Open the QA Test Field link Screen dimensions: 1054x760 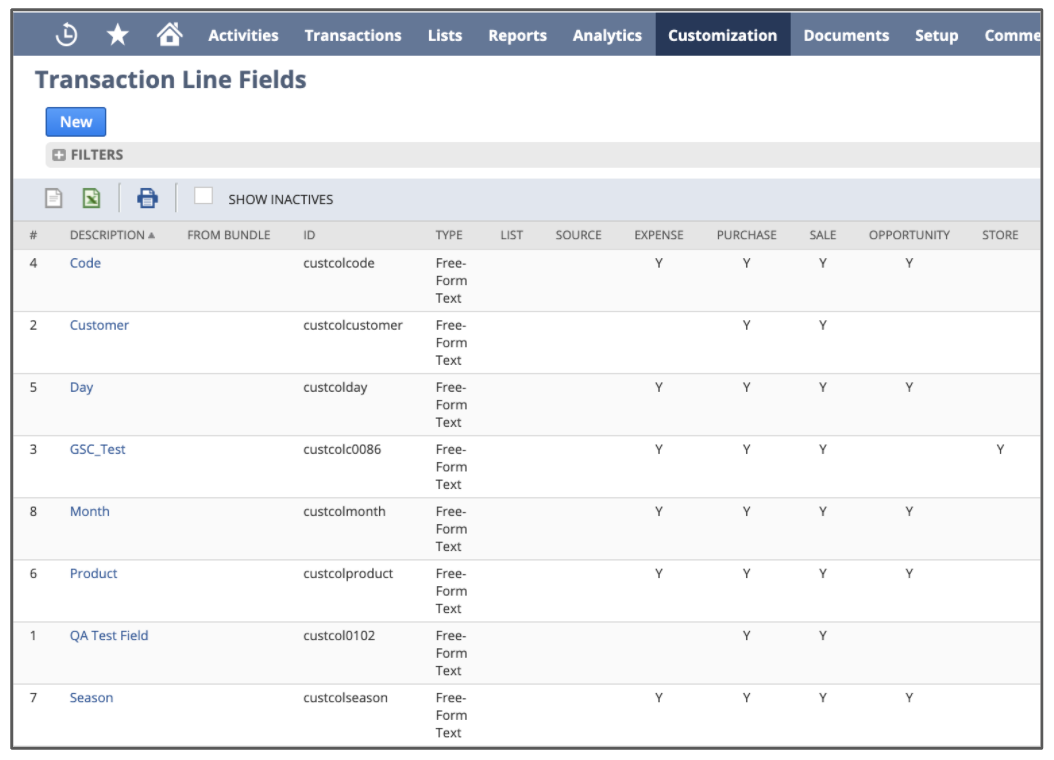[108, 635]
